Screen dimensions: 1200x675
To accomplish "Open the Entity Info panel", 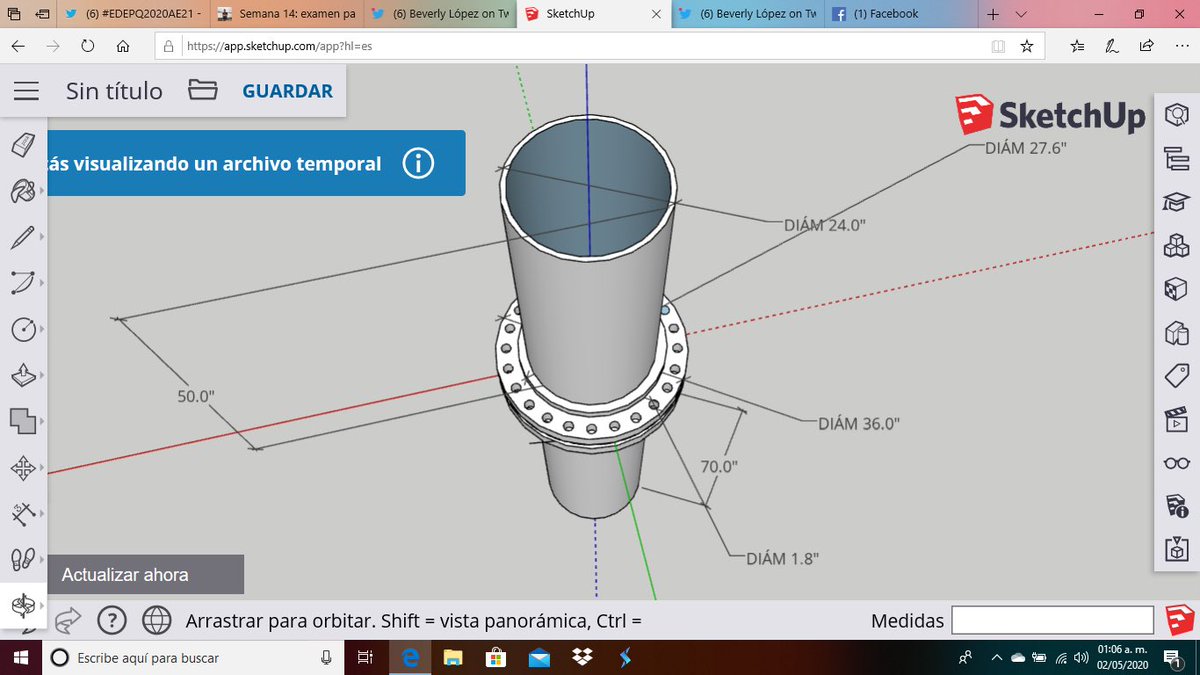I will click(1177, 115).
